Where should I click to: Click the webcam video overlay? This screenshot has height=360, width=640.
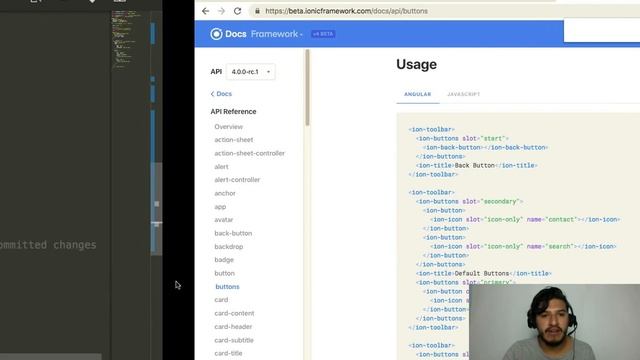pyautogui.click(x=554, y=322)
